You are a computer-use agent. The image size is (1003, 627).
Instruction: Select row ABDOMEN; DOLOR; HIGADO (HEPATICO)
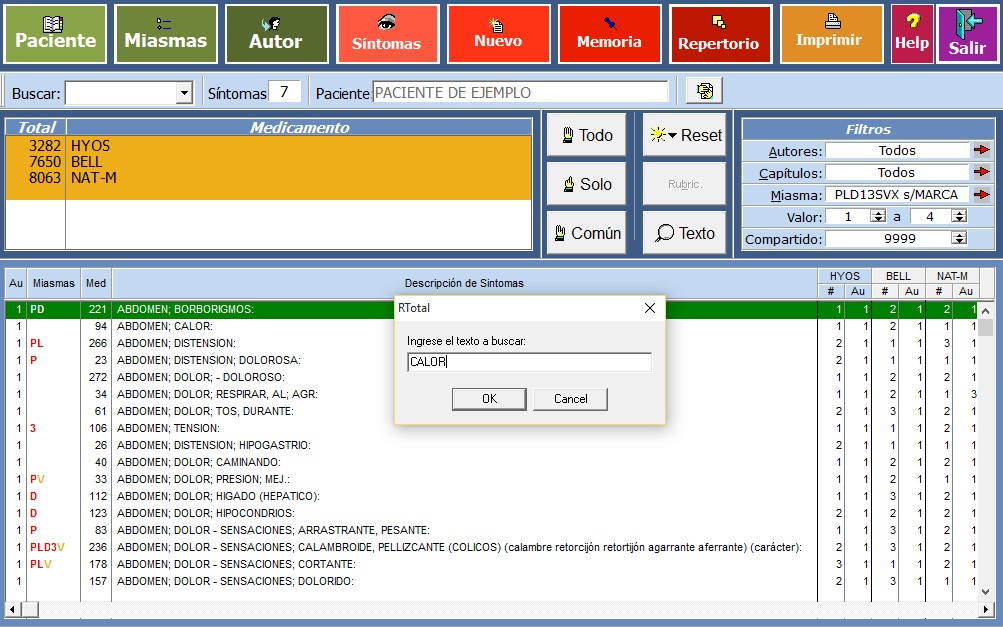pyautogui.click(x=491, y=496)
